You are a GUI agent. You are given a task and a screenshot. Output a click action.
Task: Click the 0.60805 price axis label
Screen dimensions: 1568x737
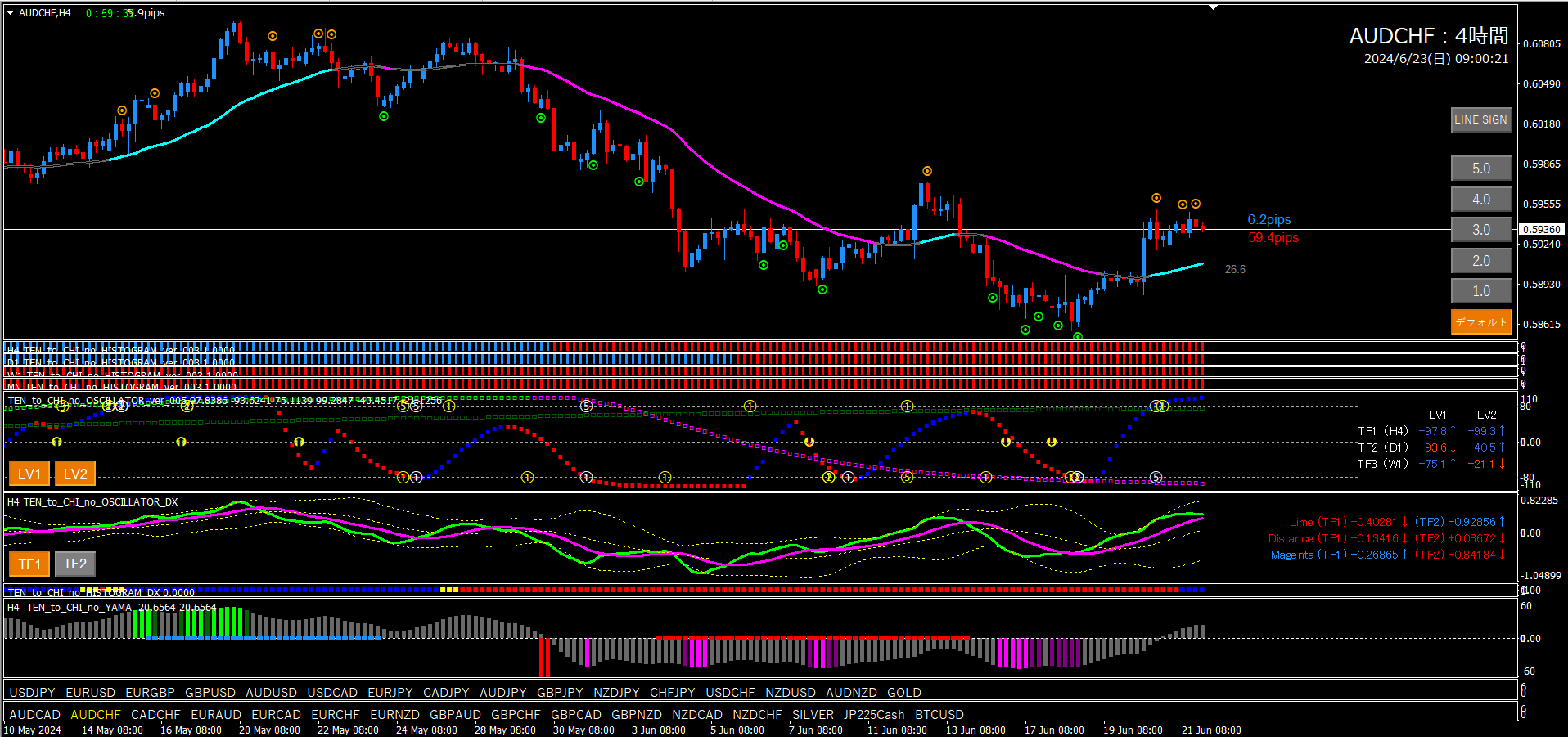coord(1541,44)
